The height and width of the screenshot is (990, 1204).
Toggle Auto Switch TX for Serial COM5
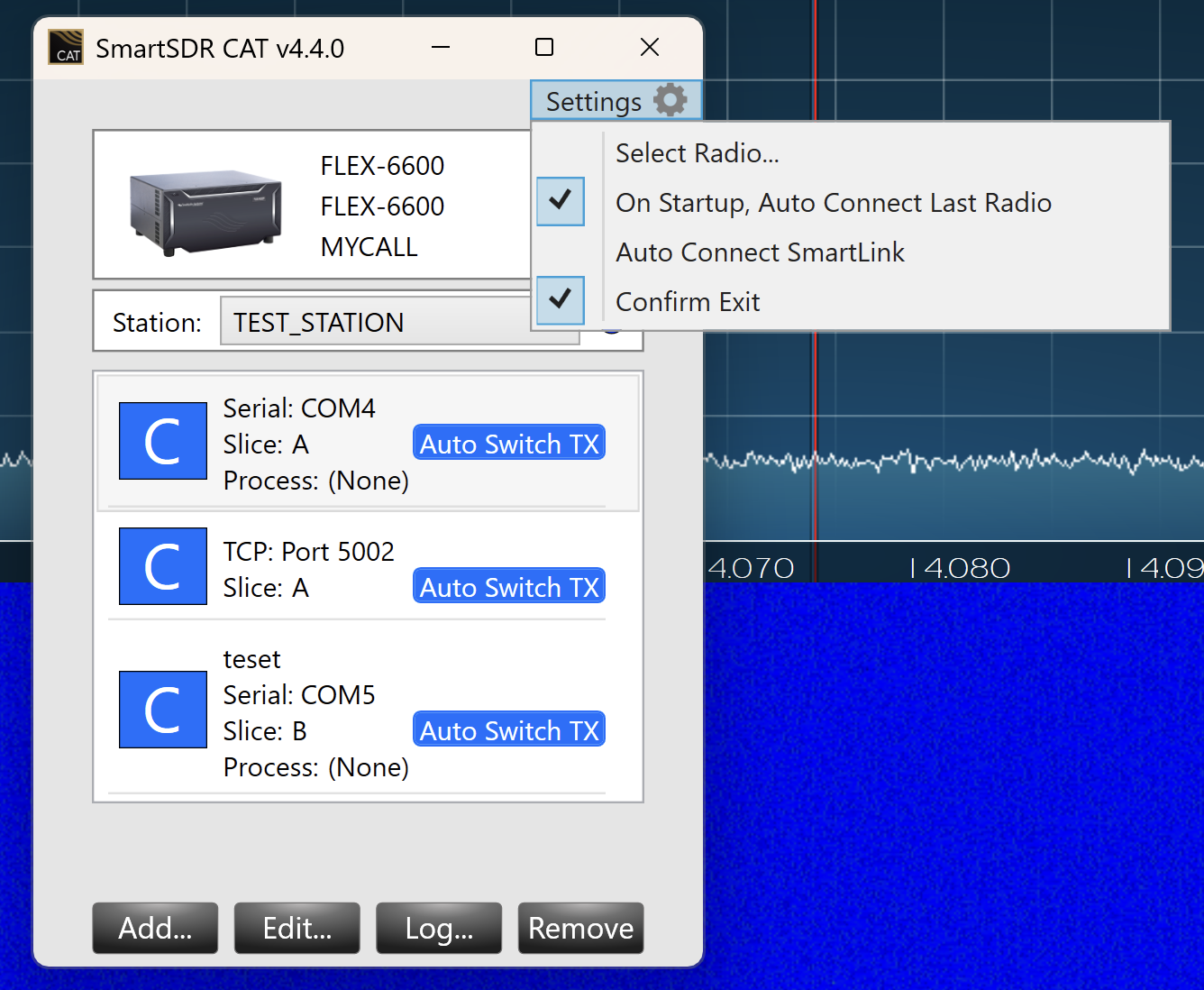pyautogui.click(x=509, y=730)
